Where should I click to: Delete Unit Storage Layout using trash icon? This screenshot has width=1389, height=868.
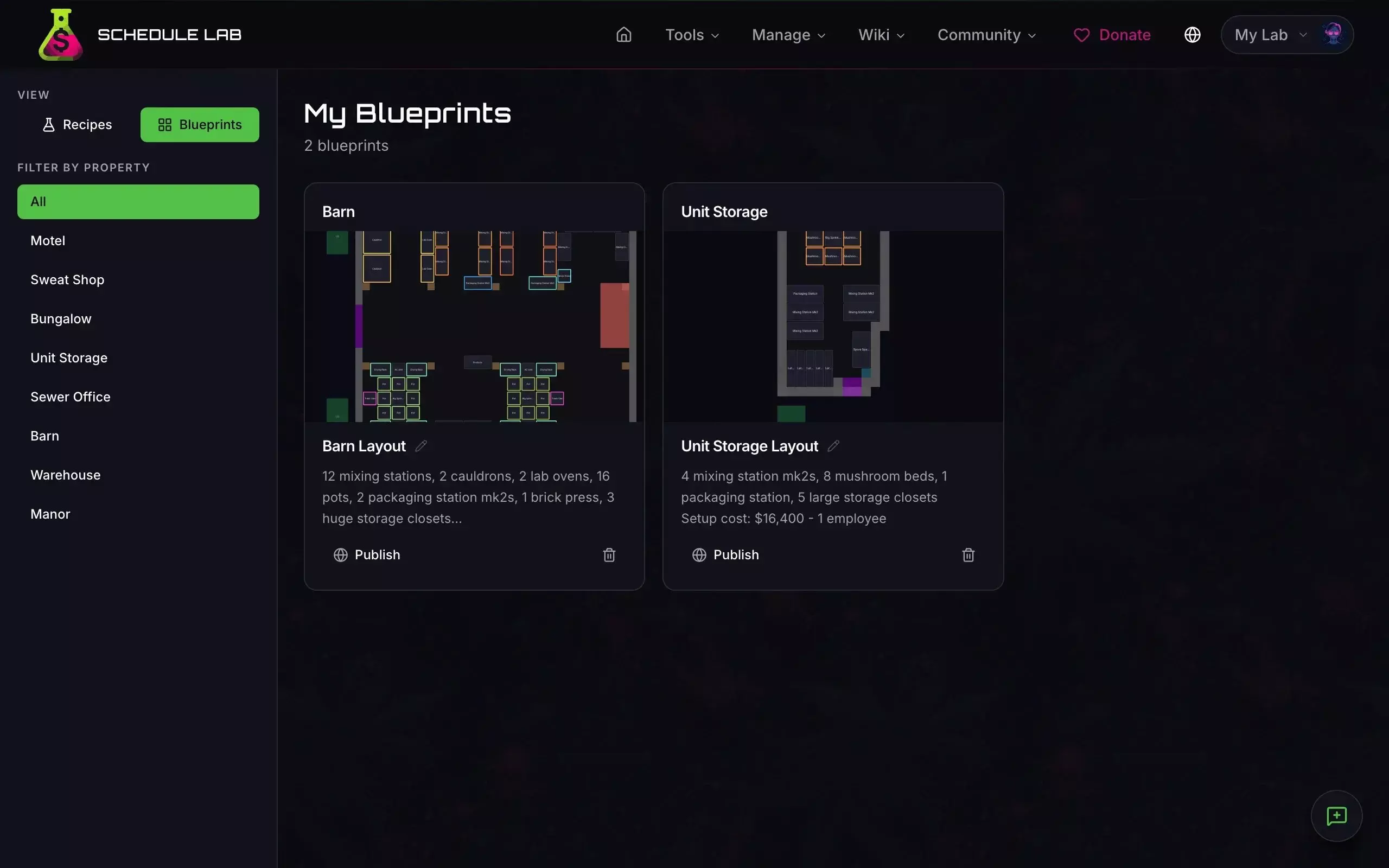coord(968,555)
